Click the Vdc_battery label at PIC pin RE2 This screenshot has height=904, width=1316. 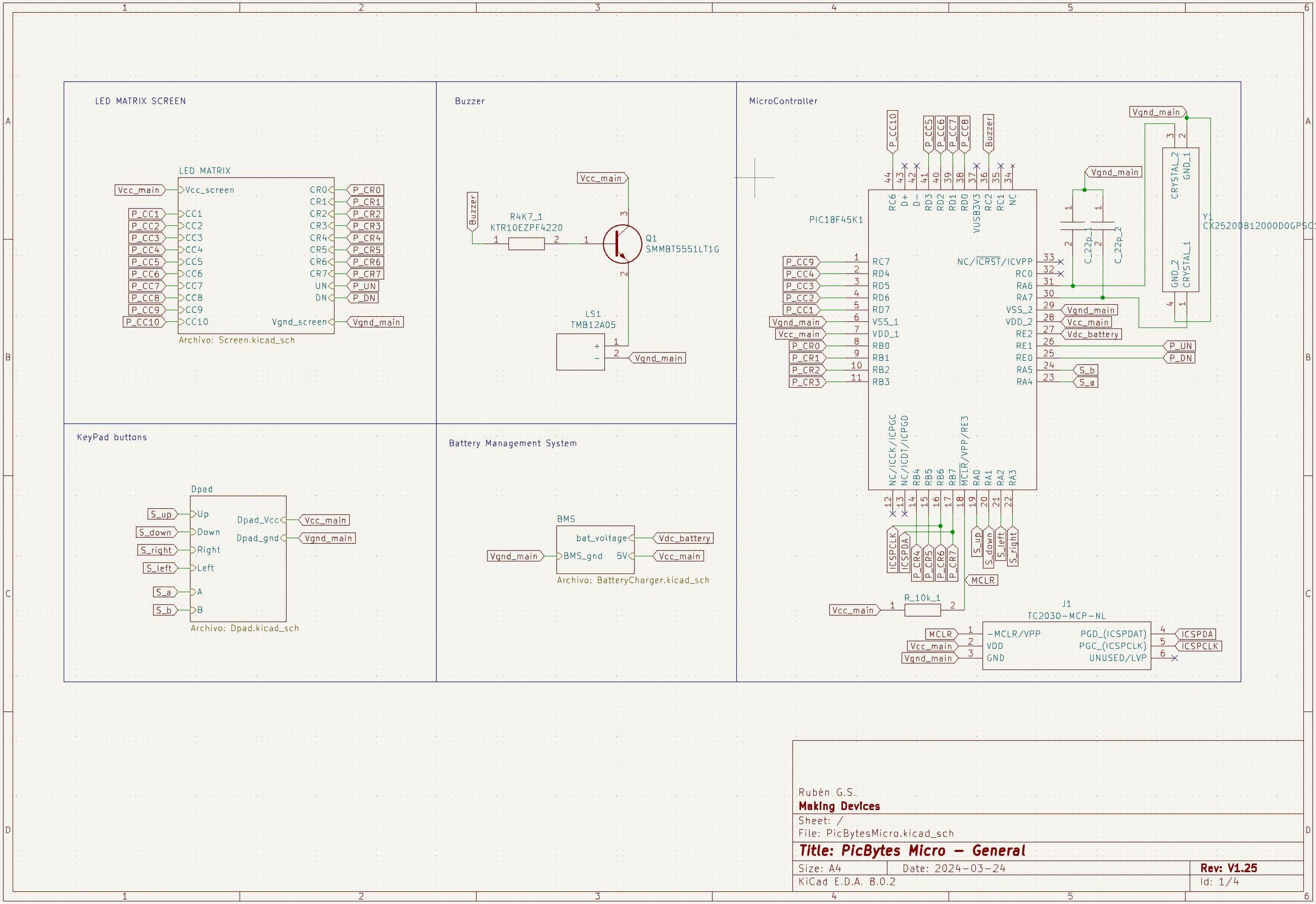pyautogui.click(x=1091, y=334)
